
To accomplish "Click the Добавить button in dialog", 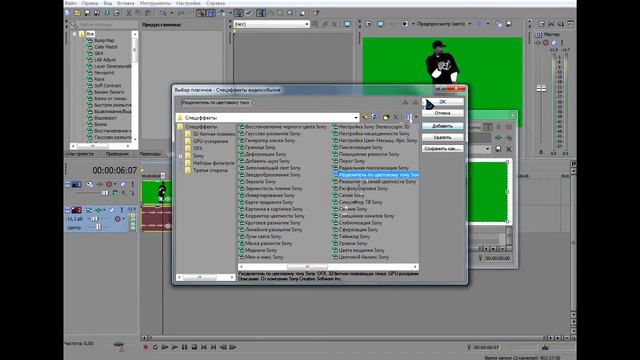I will pyautogui.click(x=442, y=126).
